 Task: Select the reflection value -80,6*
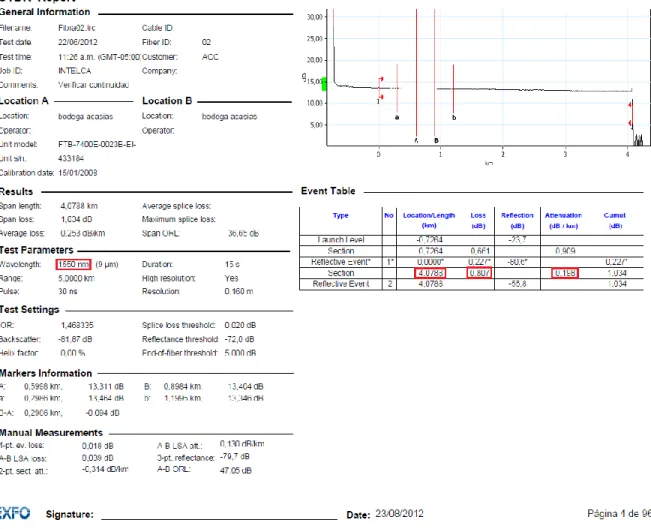pyautogui.click(x=517, y=262)
